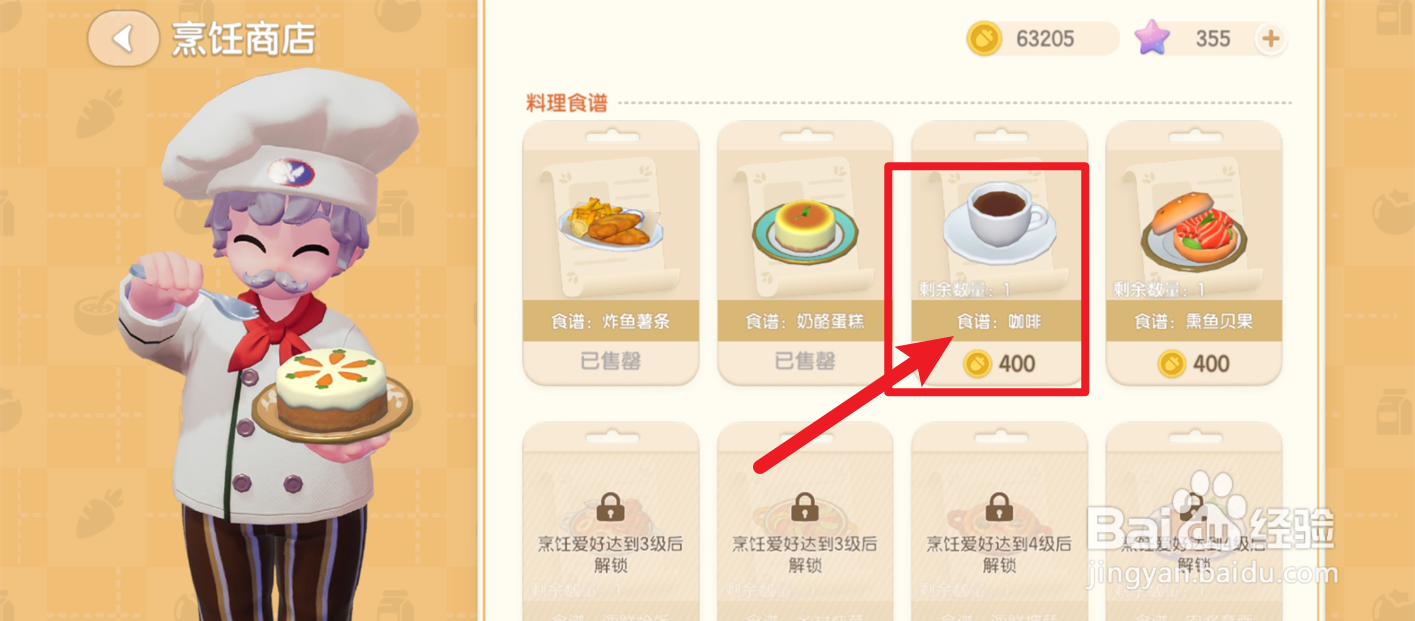Tap the 63205 coin balance display
1415x621 pixels.
(1043, 39)
